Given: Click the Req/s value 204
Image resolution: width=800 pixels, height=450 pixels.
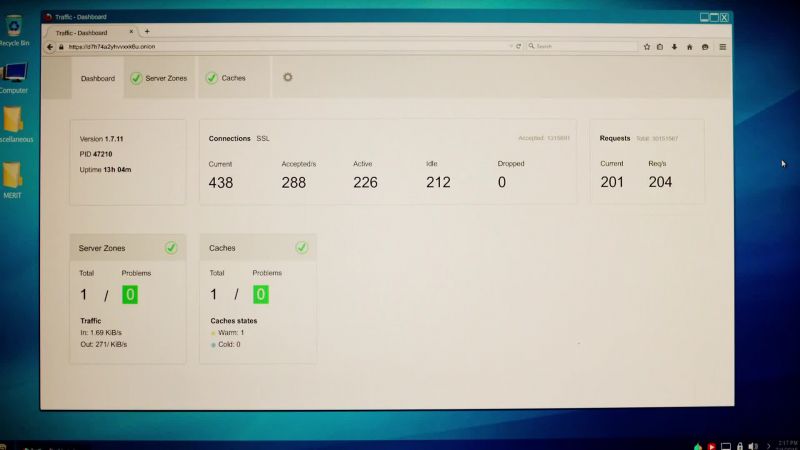Looking at the screenshot, I should point(660,182).
